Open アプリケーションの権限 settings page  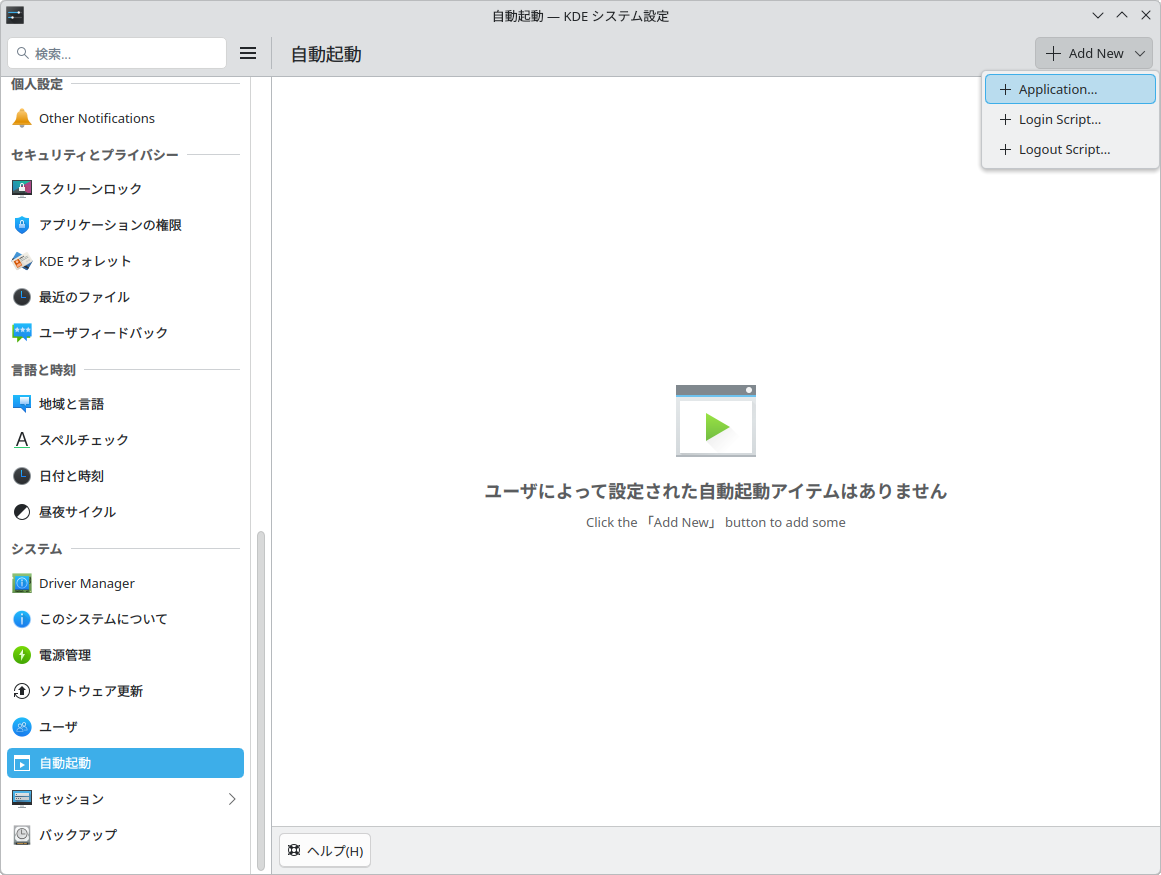coord(125,225)
